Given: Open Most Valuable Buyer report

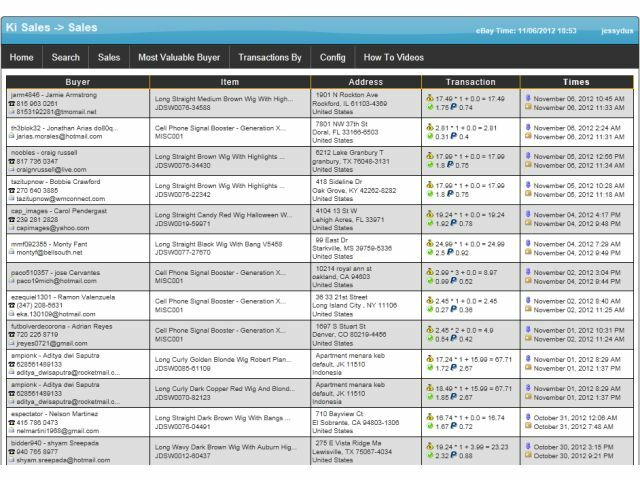Looking at the screenshot, I should point(178,58).
